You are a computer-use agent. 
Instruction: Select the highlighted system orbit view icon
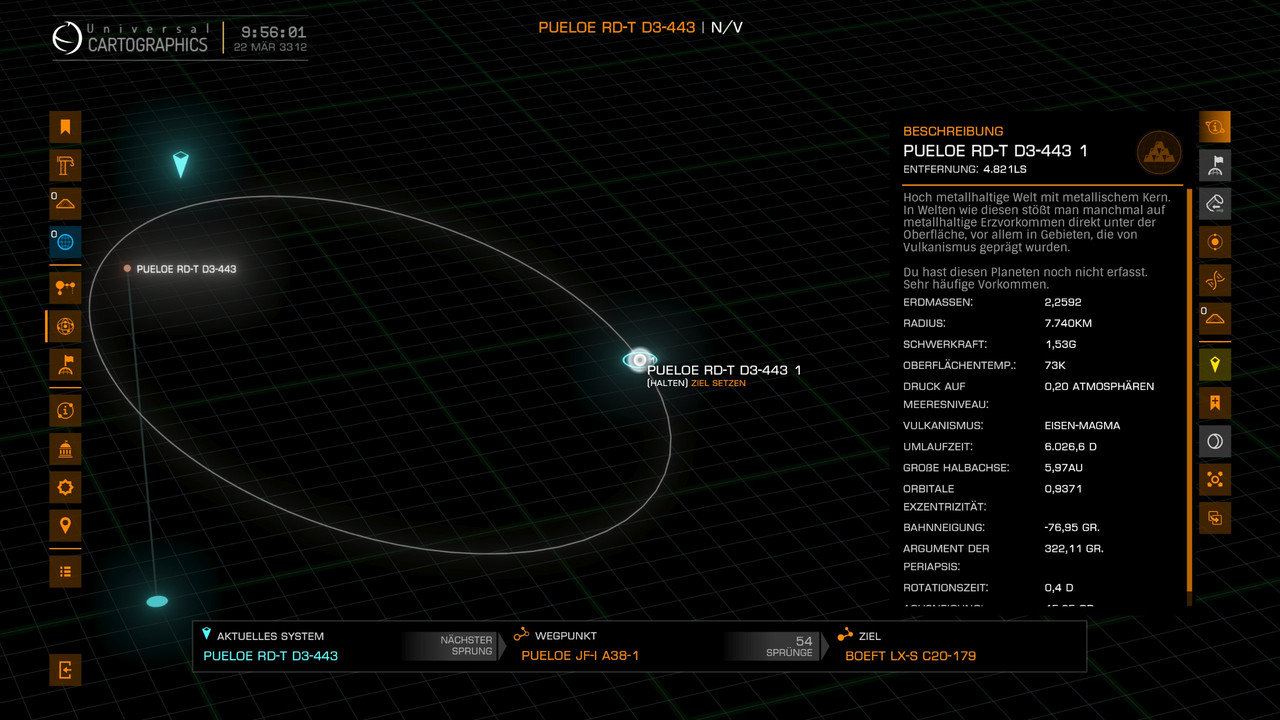65,326
